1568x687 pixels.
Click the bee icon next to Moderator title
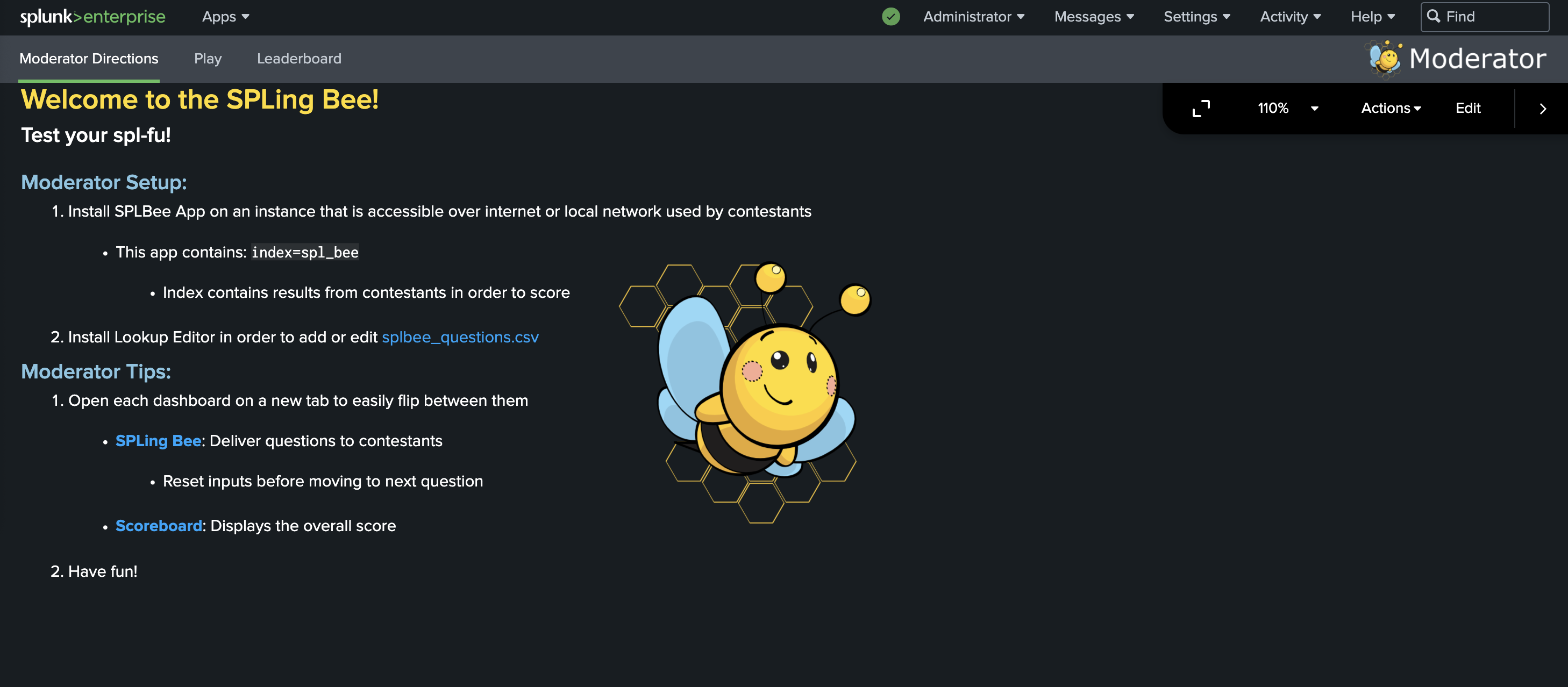[x=1385, y=58]
